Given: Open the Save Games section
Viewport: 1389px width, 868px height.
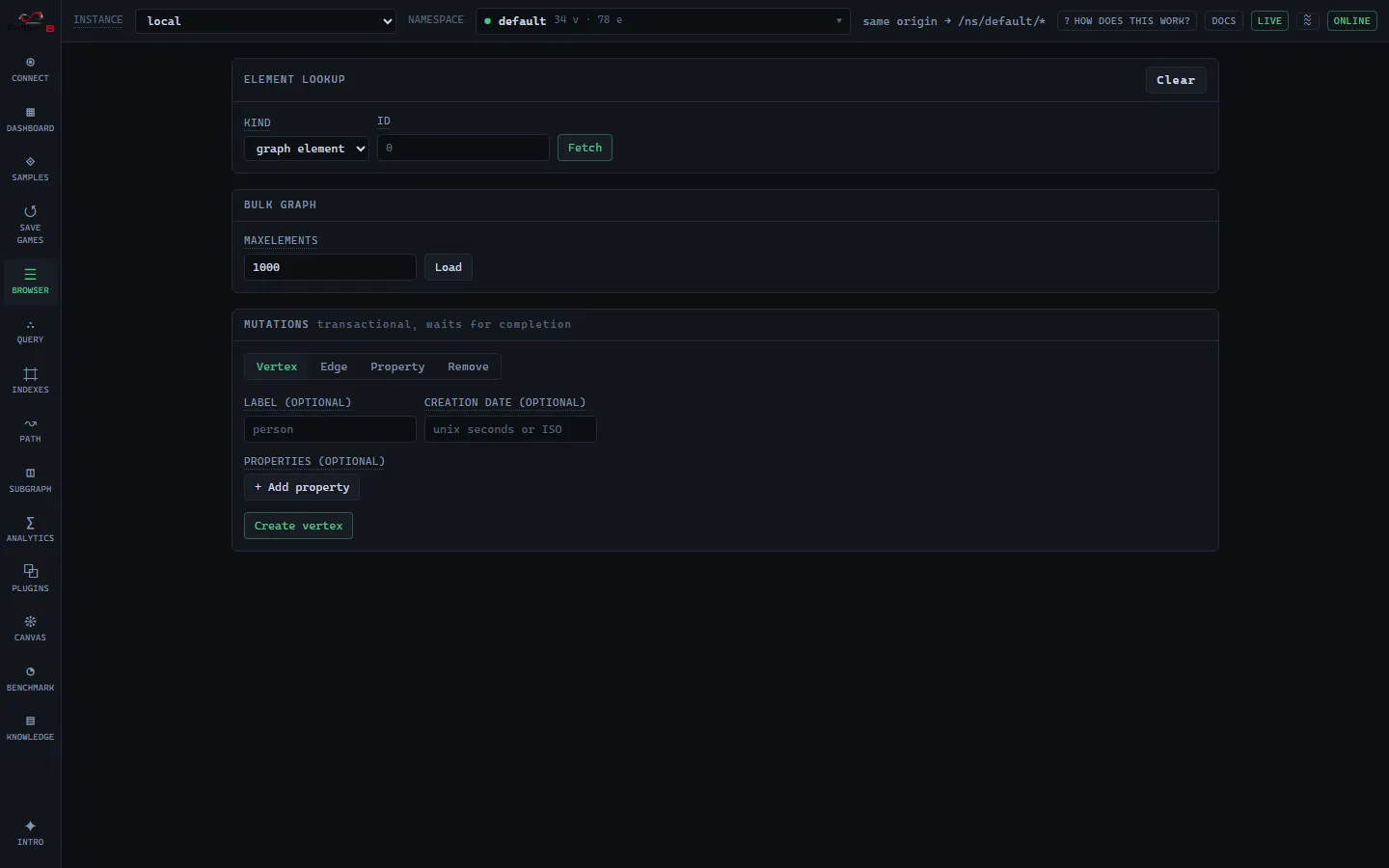Looking at the screenshot, I should [30, 225].
